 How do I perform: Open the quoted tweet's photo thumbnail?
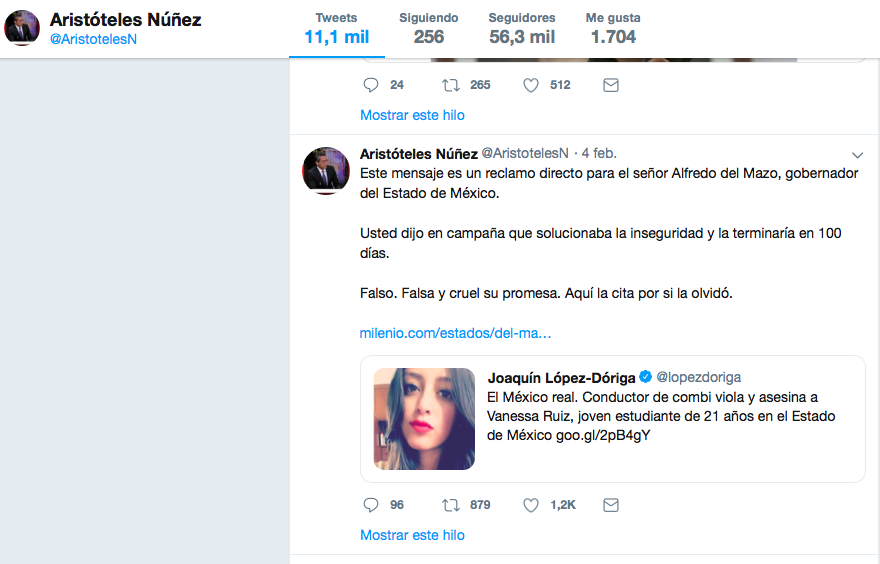click(424, 419)
